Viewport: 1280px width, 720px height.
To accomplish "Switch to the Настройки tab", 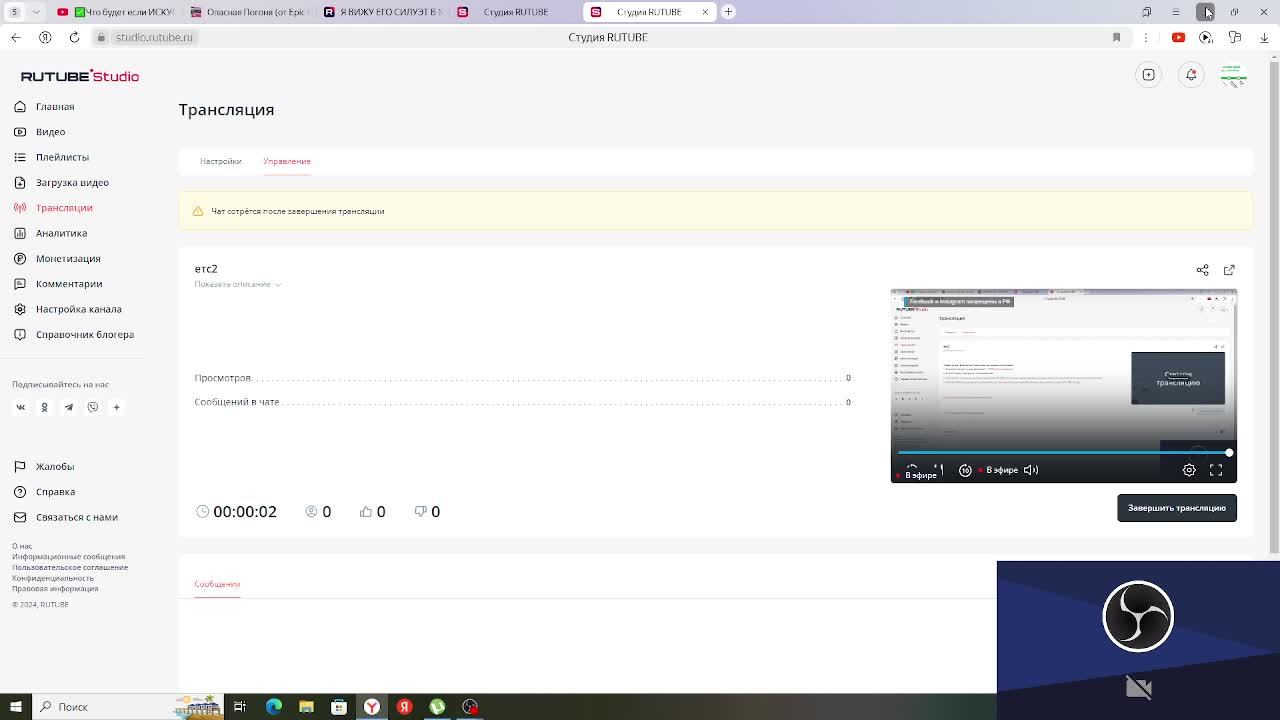I will coord(220,161).
